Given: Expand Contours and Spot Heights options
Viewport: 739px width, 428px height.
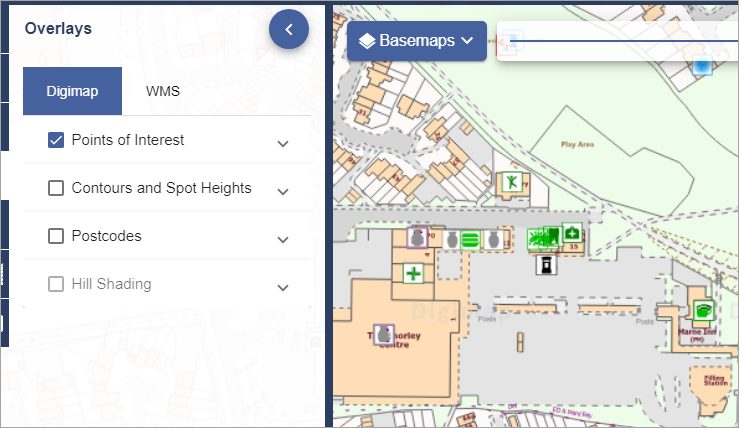Looking at the screenshot, I should click(x=283, y=191).
